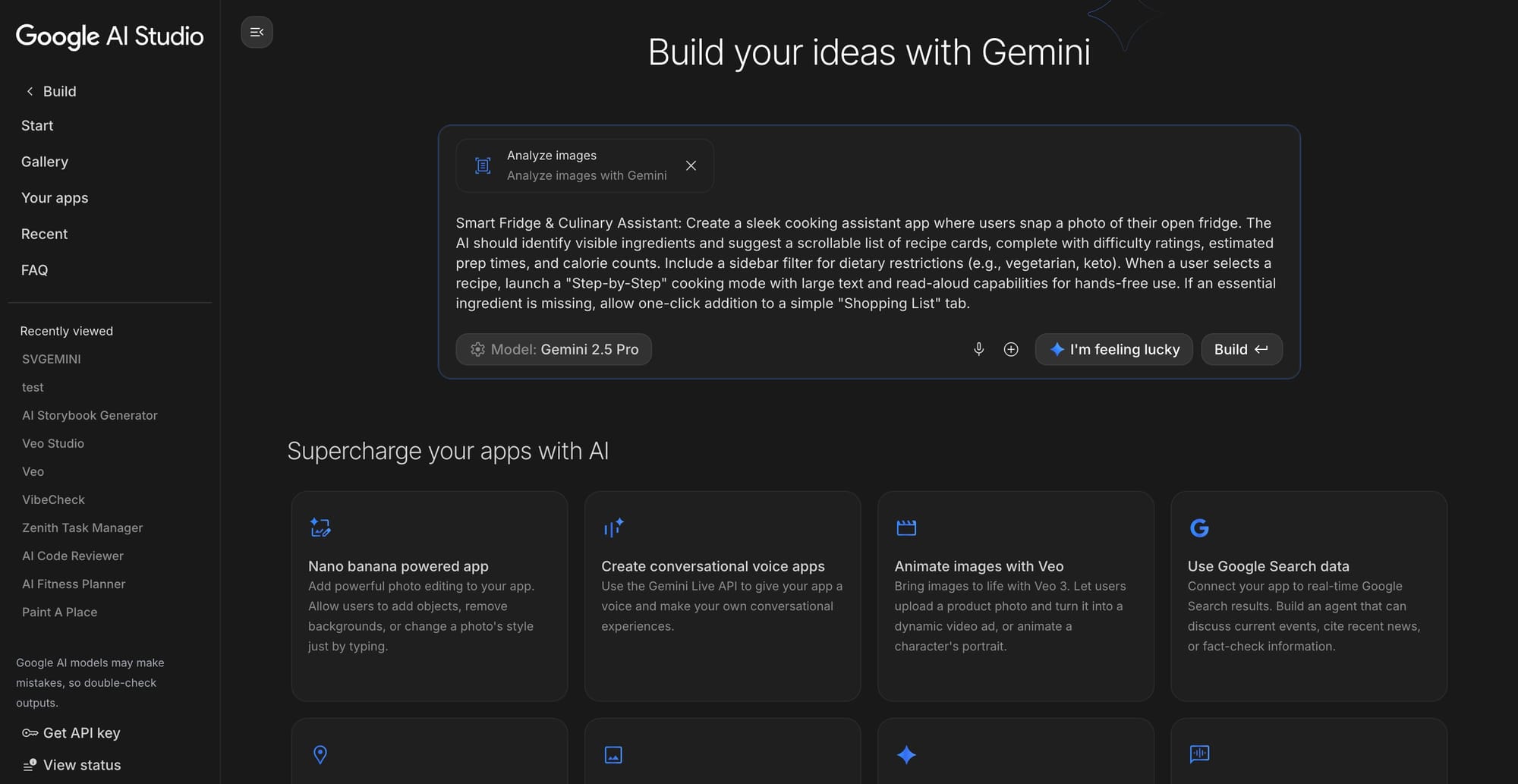The width and height of the screenshot is (1518, 784).
Task: Click the microphone icon in the prompt box
Action: click(x=978, y=349)
